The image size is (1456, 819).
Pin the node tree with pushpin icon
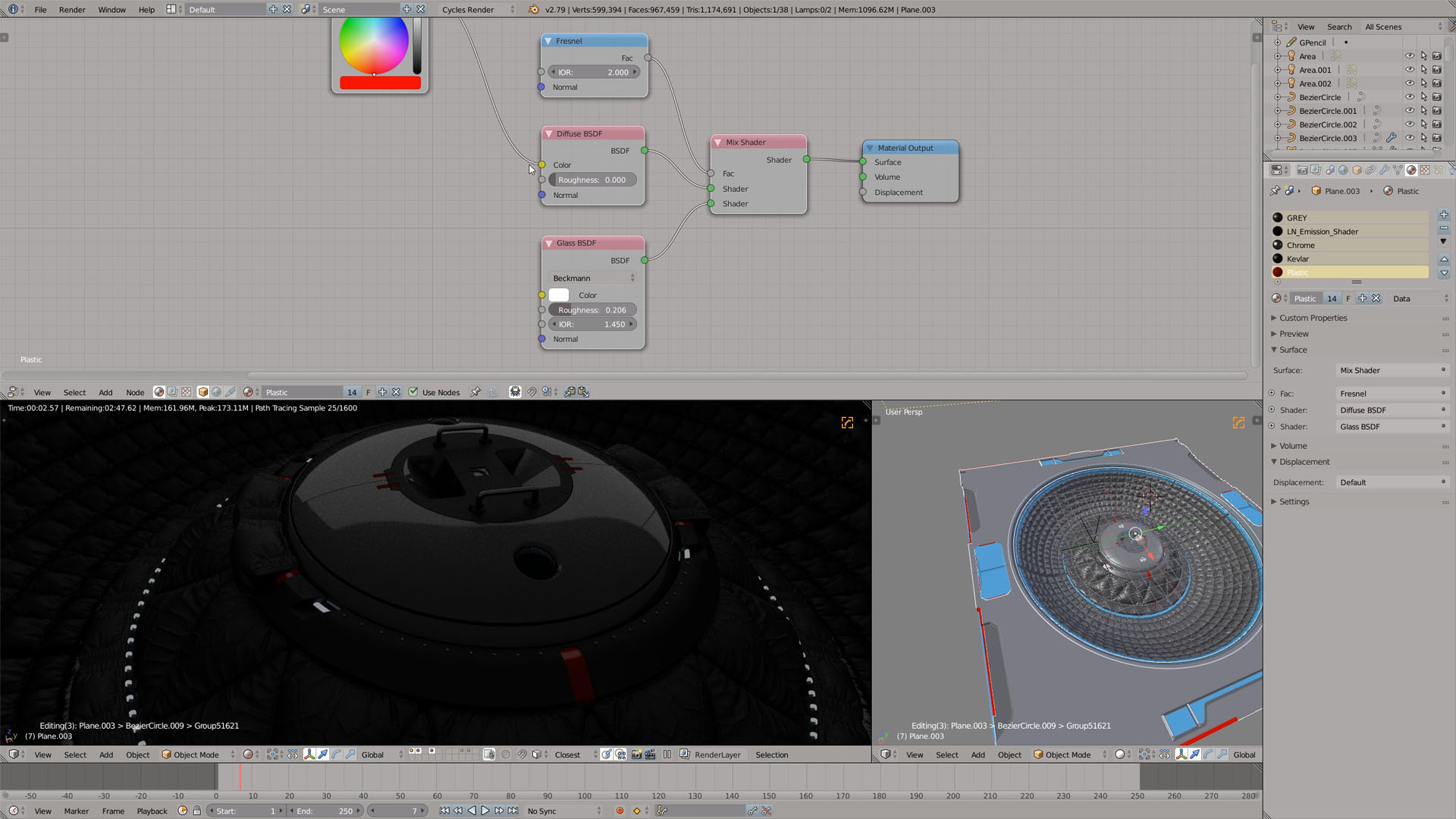tap(475, 392)
